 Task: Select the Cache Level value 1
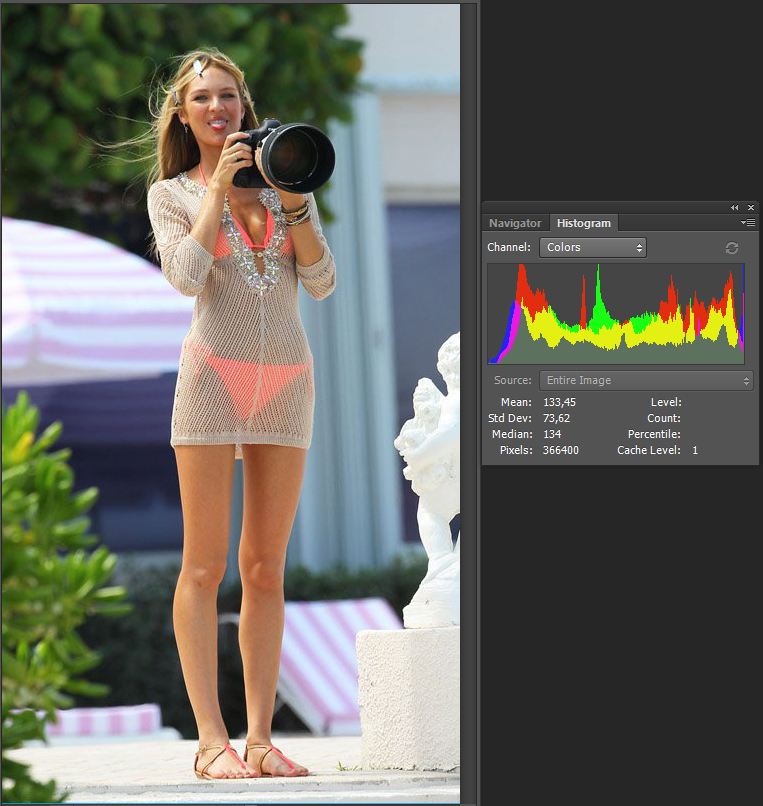(x=695, y=450)
